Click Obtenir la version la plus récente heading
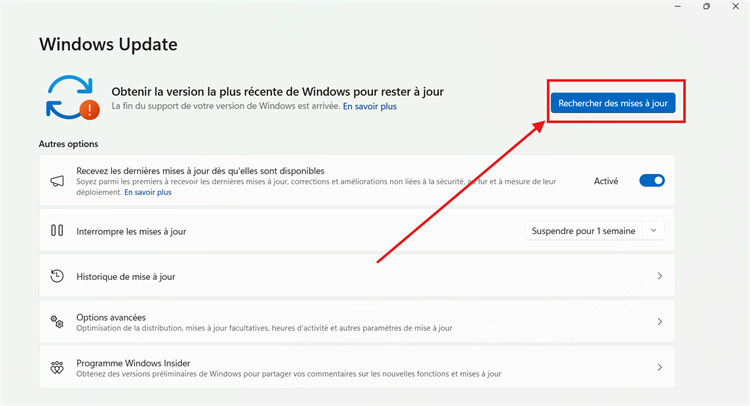Screen dimensions: 750x406 click(277, 91)
